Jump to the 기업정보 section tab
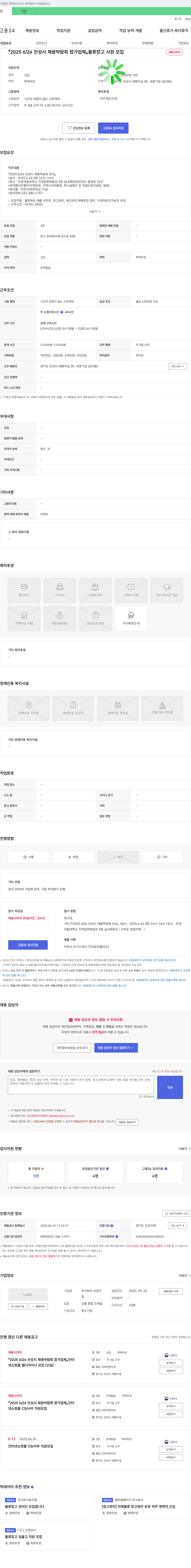 [183, 43]
